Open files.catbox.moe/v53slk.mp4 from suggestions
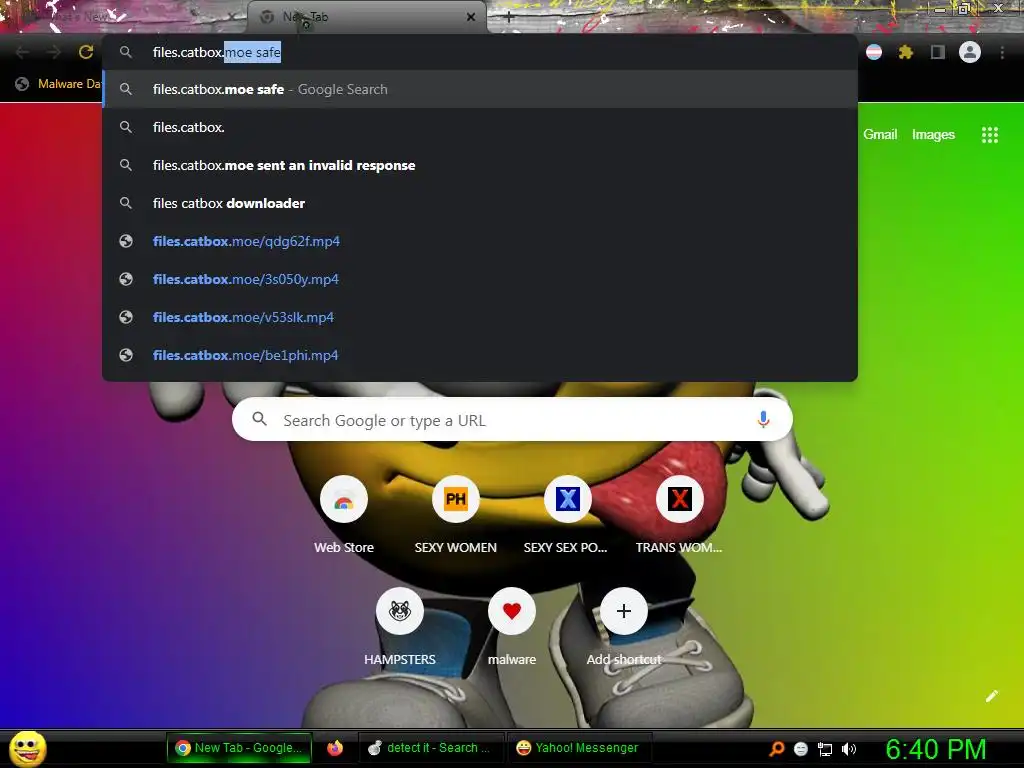The width and height of the screenshot is (1024, 768). click(480, 317)
